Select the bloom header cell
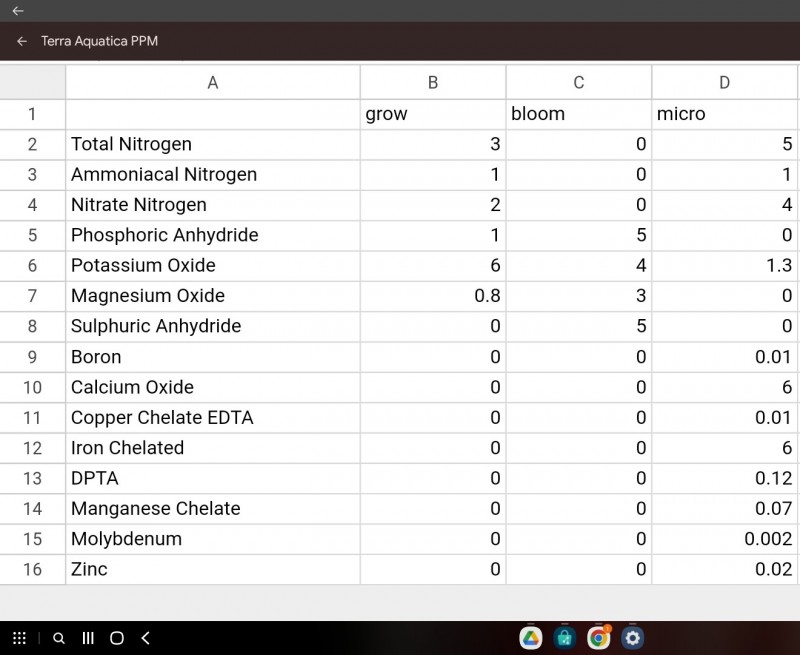Image resolution: width=800 pixels, height=655 pixels. coord(578,114)
